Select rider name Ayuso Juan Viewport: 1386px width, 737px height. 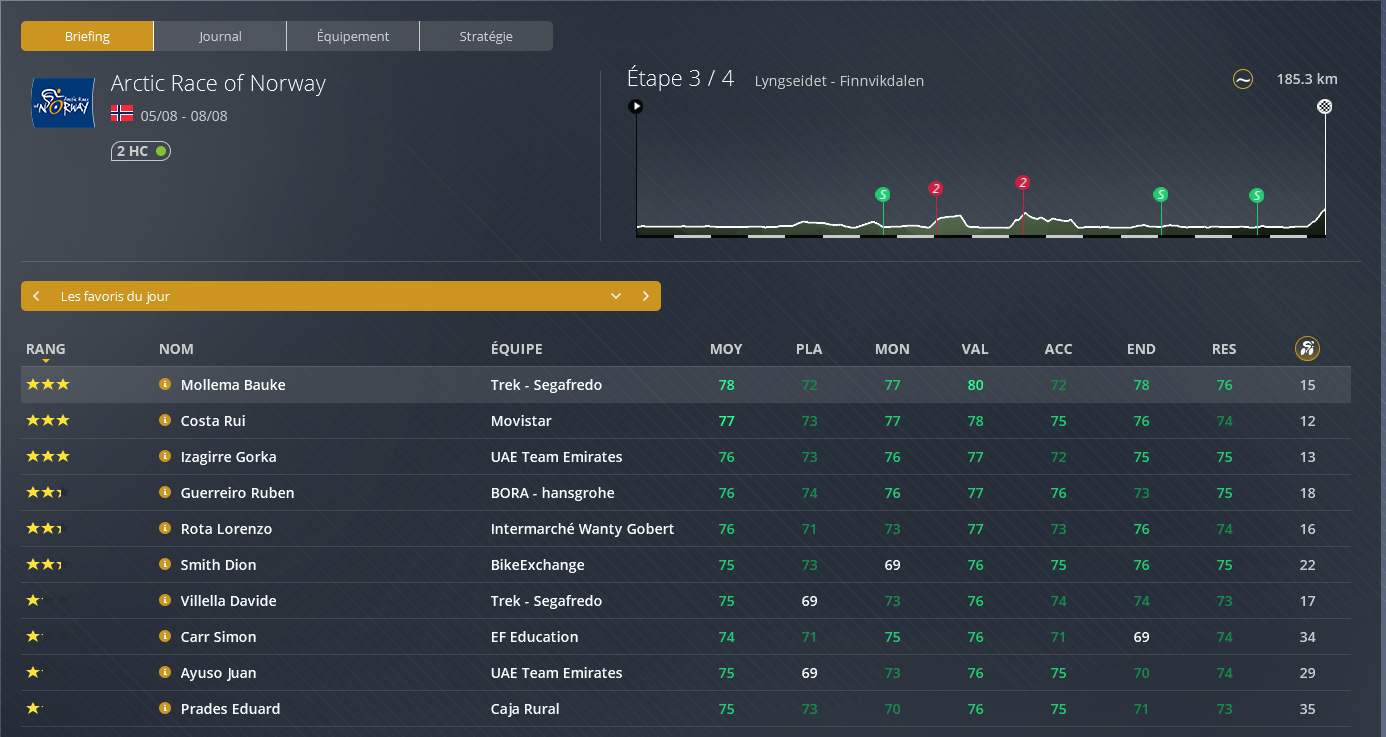(x=219, y=673)
